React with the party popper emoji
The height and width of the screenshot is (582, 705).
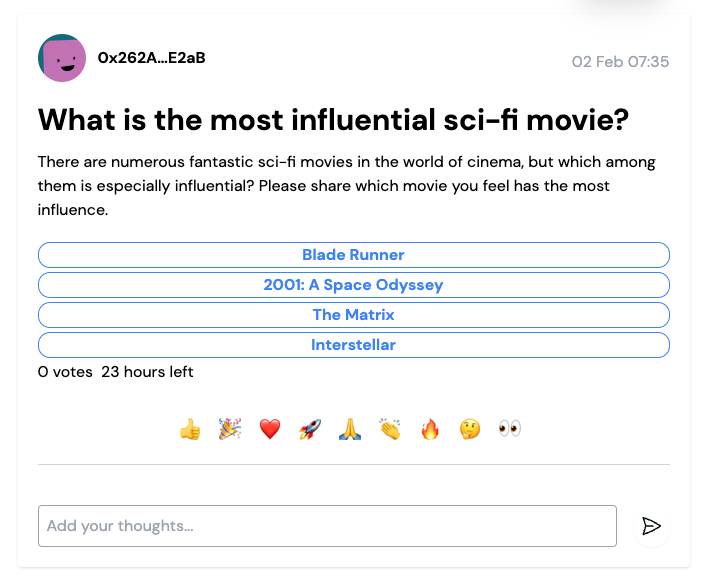pos(230,429)
